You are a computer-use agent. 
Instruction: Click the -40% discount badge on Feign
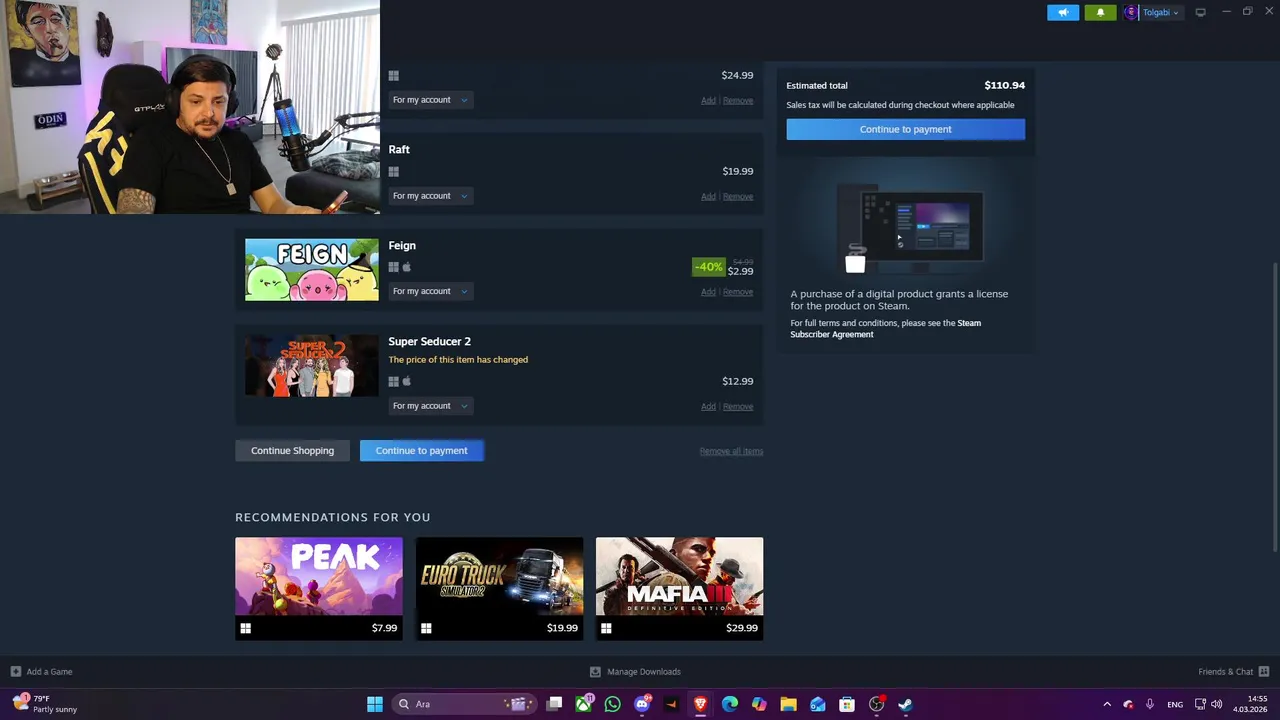pyautogui.click(x=708, y=267)
